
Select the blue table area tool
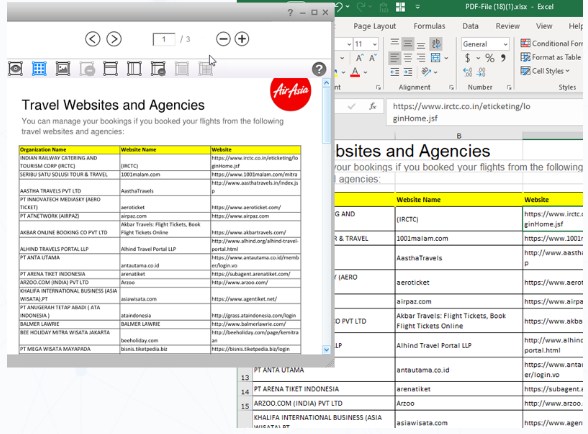point(39,69)
